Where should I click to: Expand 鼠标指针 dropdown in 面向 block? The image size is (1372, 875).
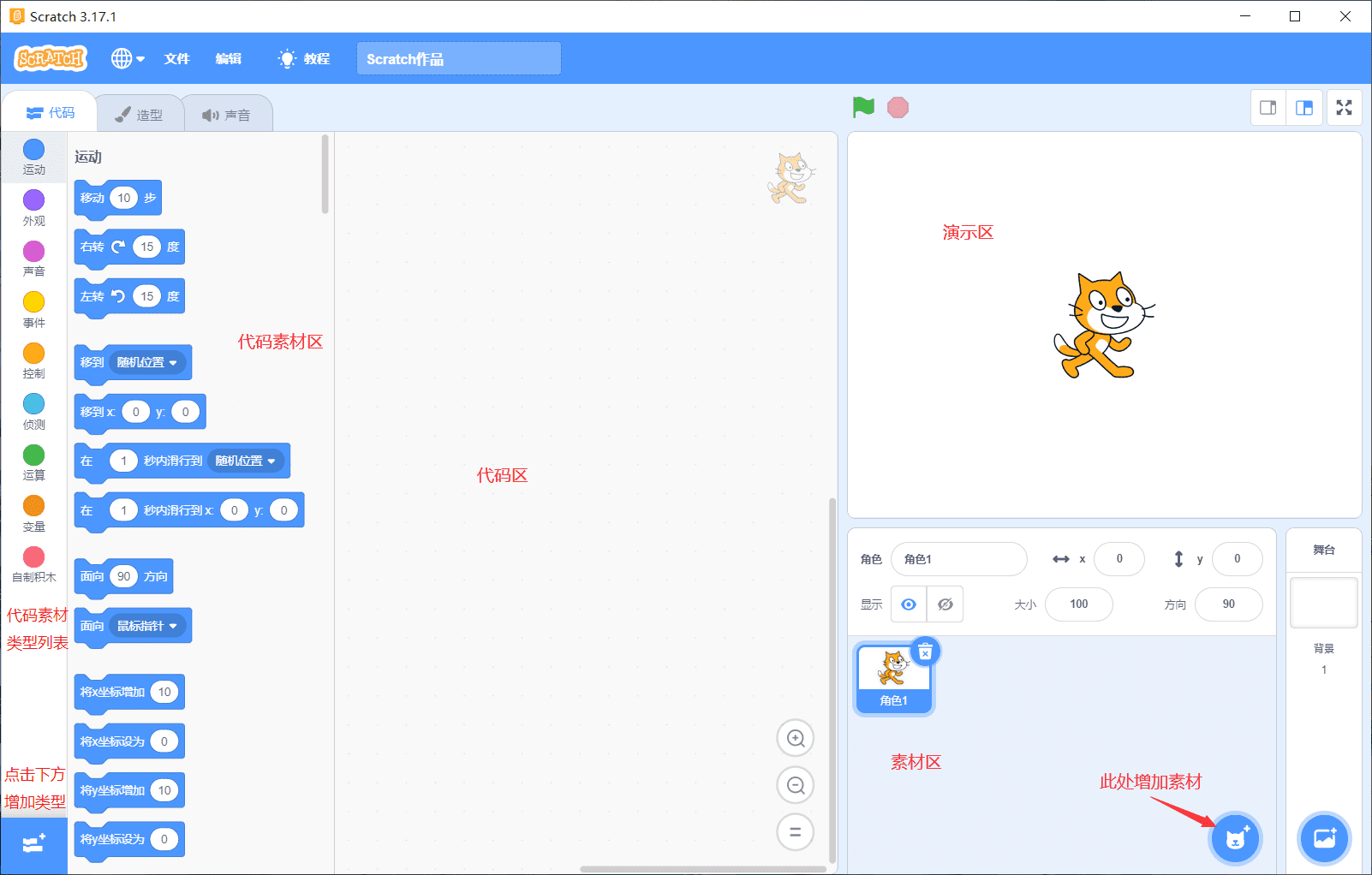pyautogui.click(x=147, y=626)
